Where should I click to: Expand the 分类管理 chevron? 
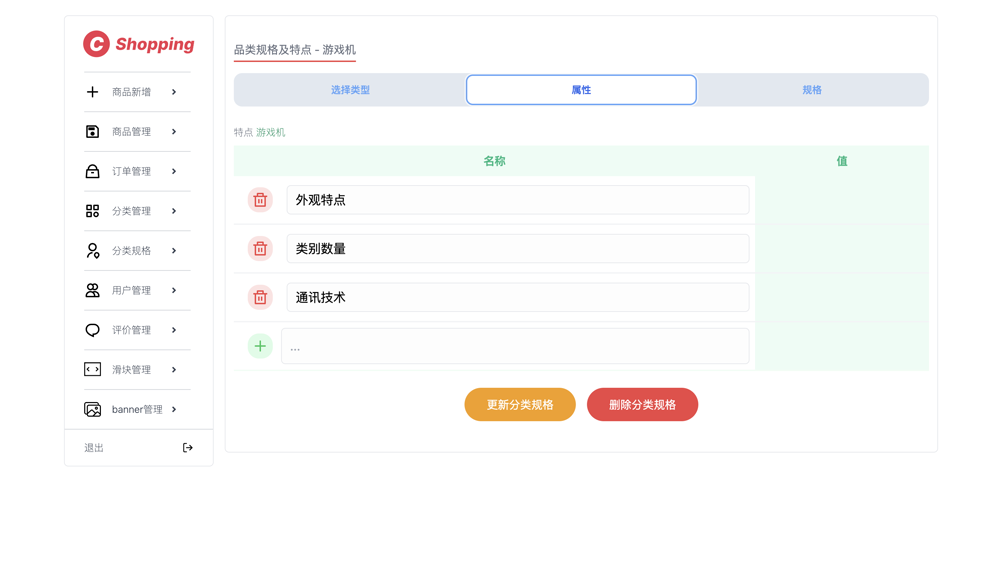[x=174, y=211]
